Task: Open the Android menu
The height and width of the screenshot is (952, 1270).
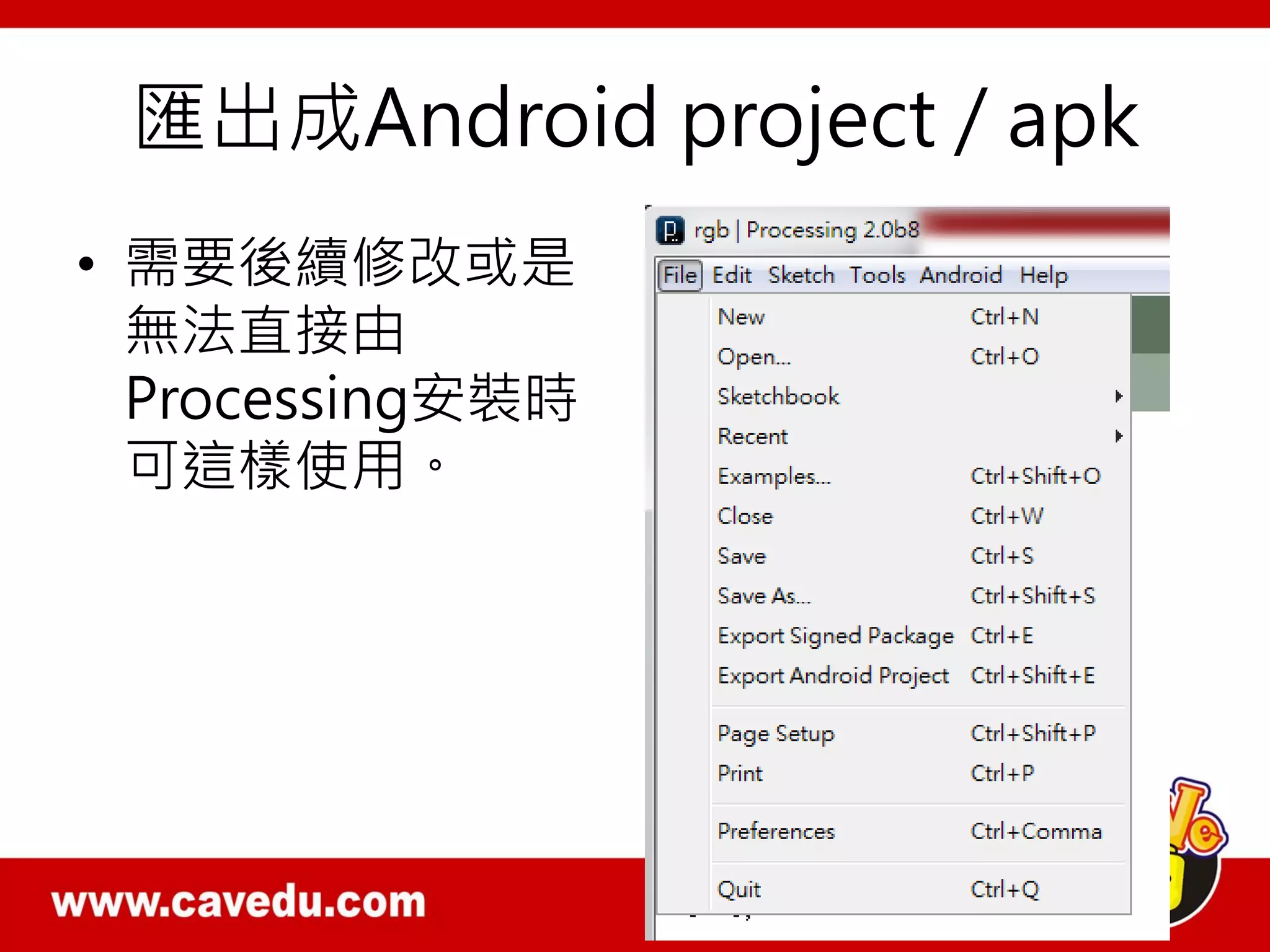Action: click(961, 275)
